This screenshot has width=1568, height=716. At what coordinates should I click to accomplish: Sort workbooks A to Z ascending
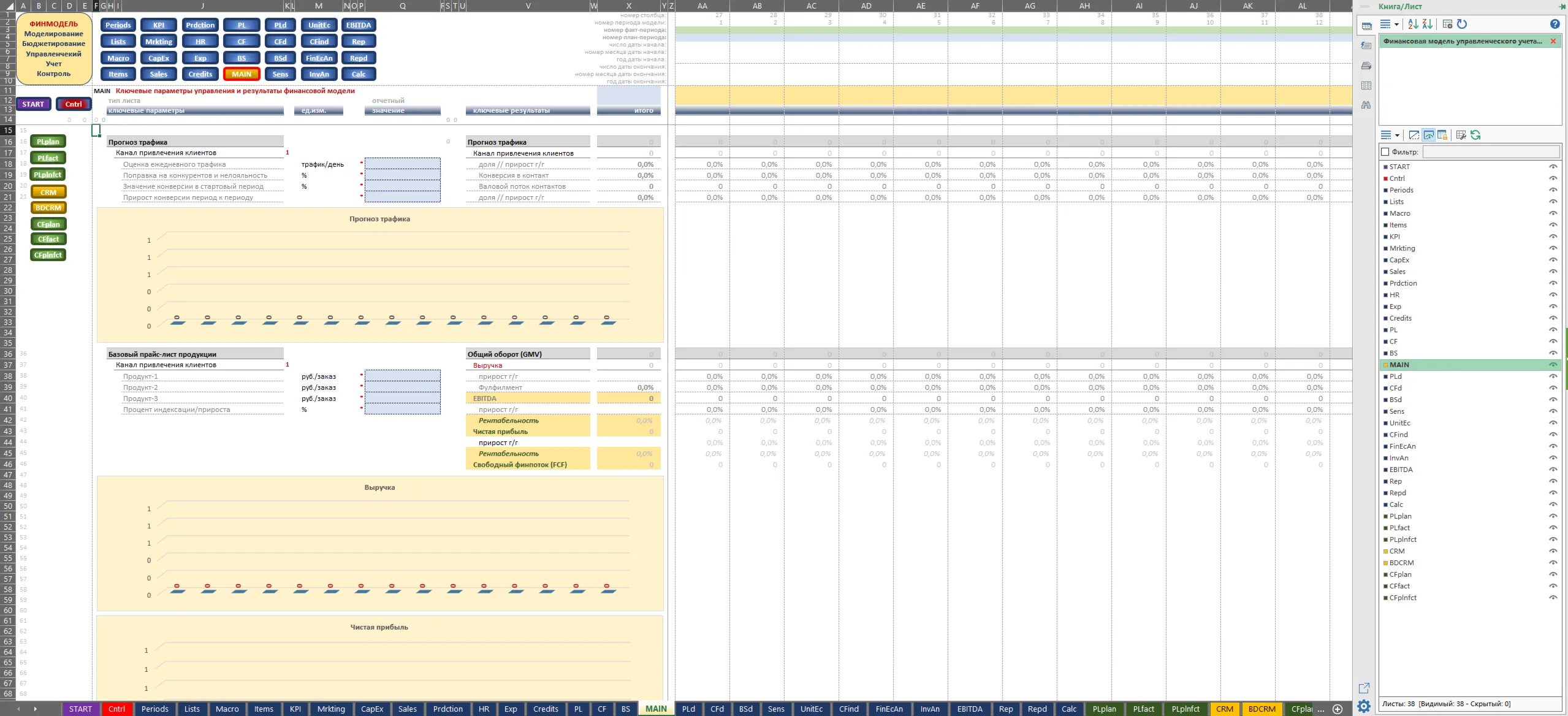[1412, 24]
